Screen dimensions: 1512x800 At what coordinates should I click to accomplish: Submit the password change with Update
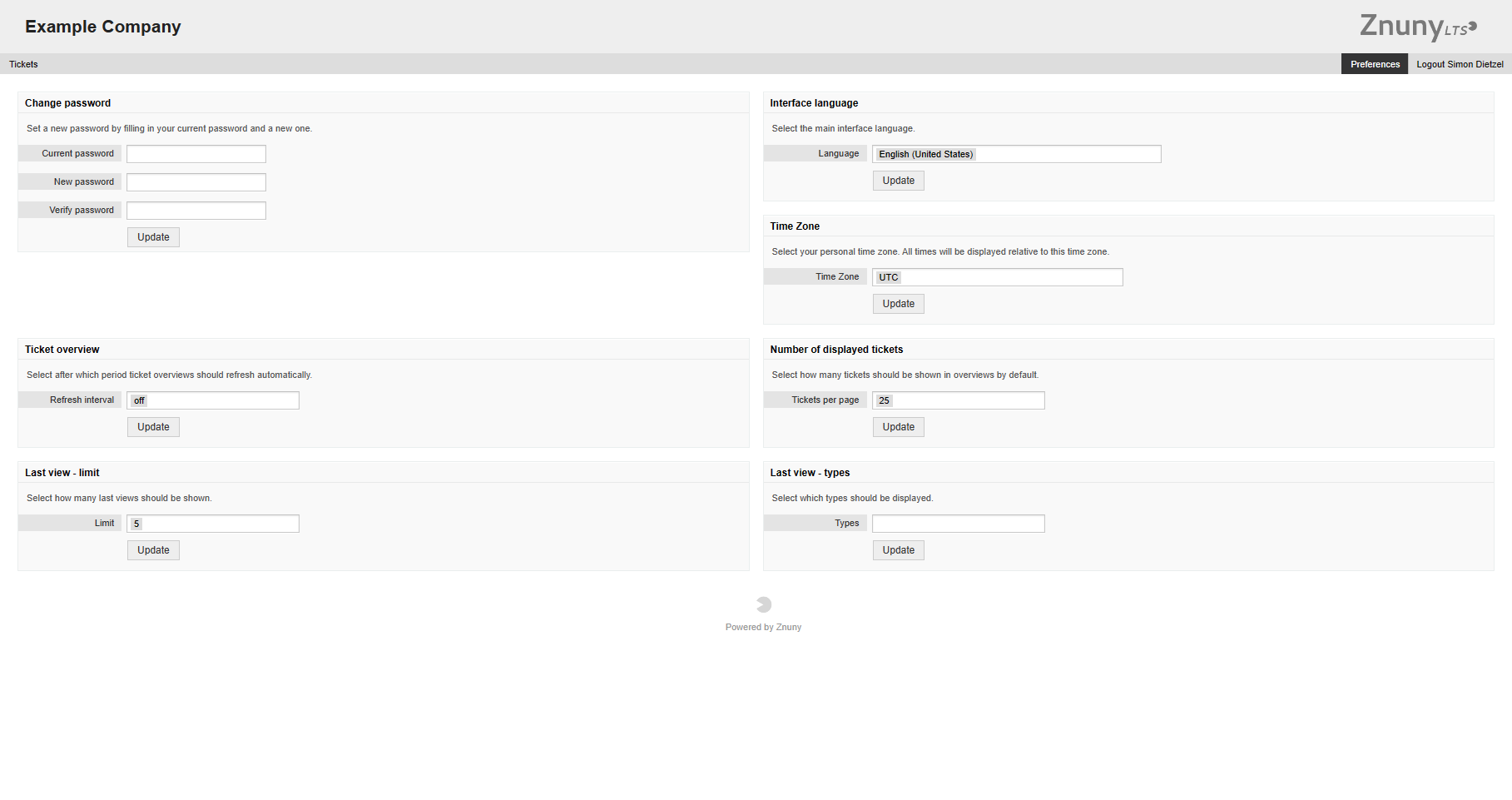153,237
